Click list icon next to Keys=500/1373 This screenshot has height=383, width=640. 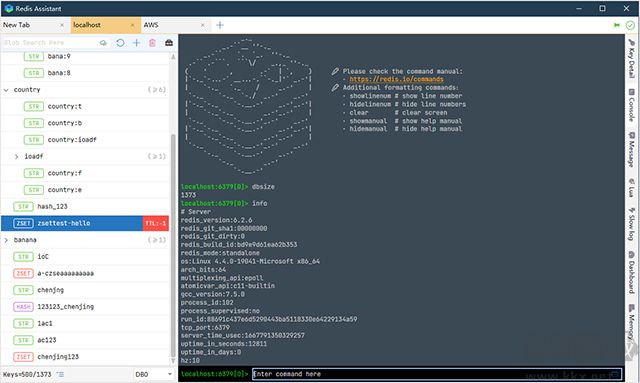60,374
